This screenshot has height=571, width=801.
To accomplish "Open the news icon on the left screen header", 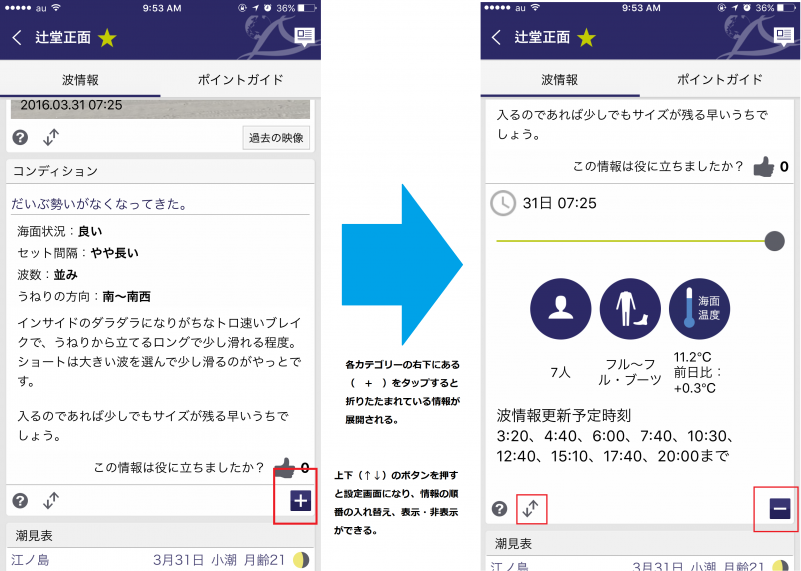I will click(306, 38).
